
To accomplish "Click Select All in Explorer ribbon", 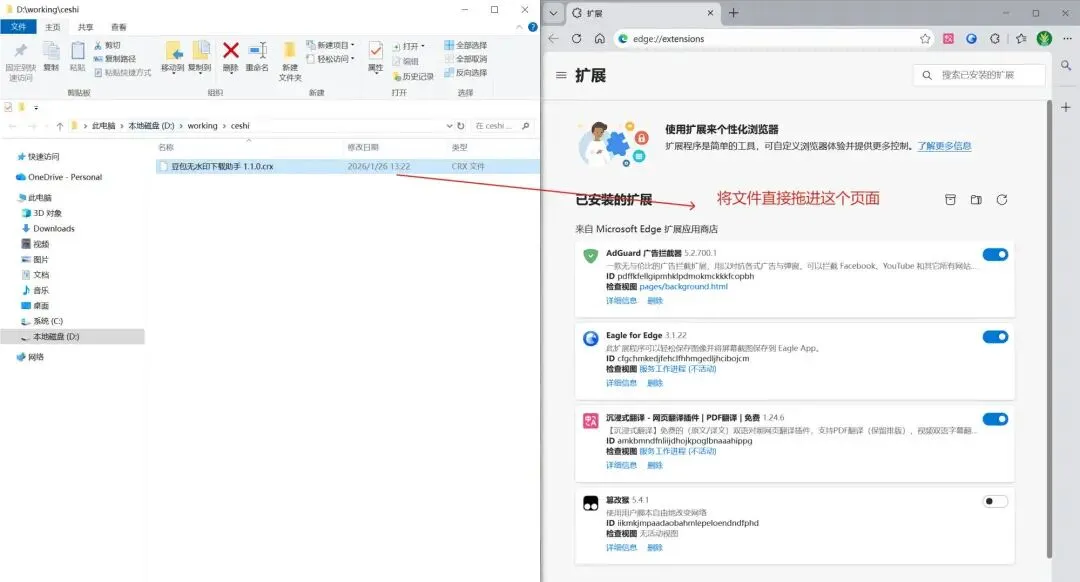I will click(466, 45).
